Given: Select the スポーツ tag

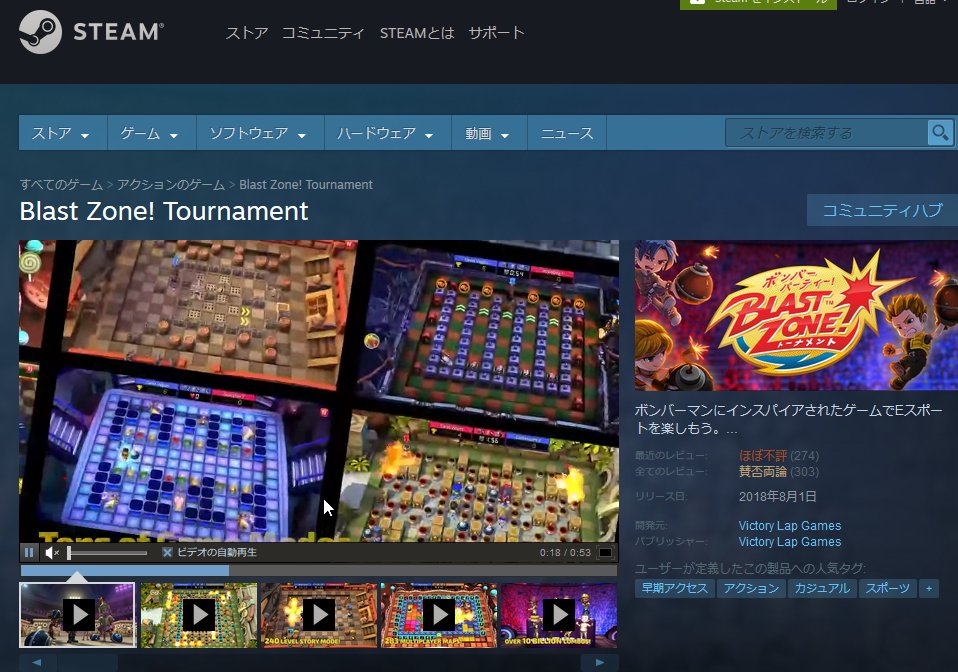Looking at the screenshot, I should (x=887, y=588).
